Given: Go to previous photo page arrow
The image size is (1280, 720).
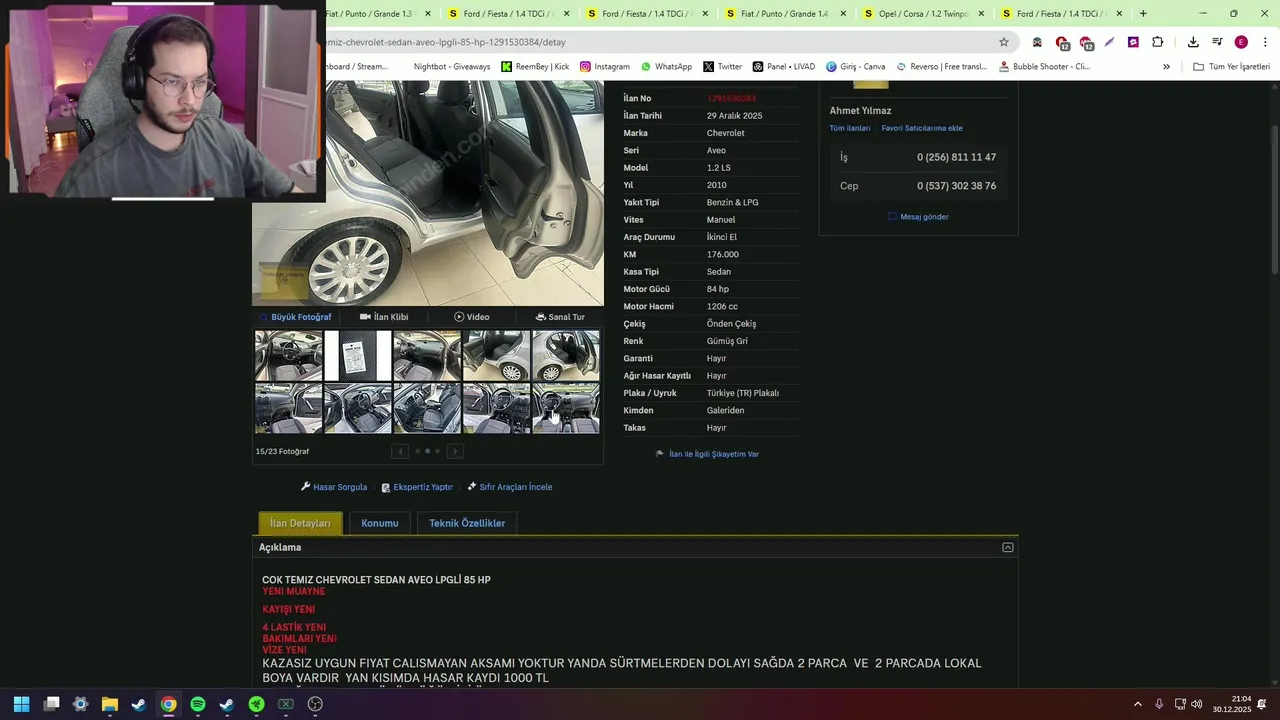Looking at the screenshot, I should pos(400,451).
